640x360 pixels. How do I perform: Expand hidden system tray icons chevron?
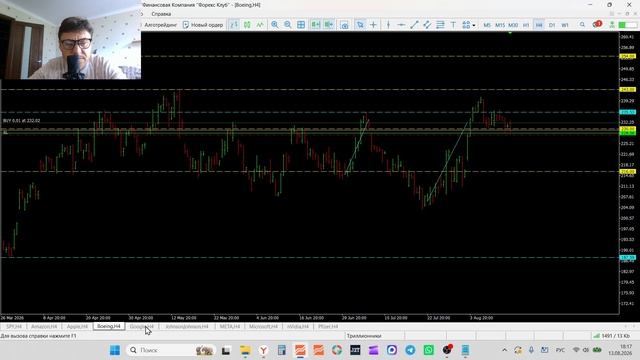(504, 350)
